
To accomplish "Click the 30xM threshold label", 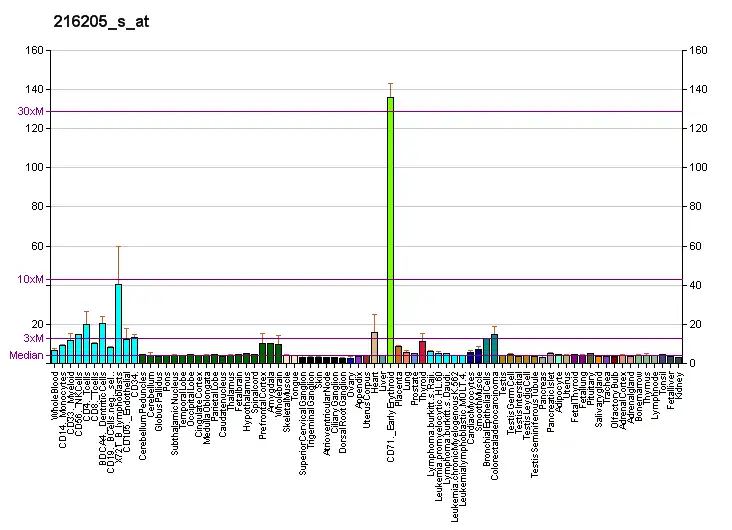I will (31, 111).
